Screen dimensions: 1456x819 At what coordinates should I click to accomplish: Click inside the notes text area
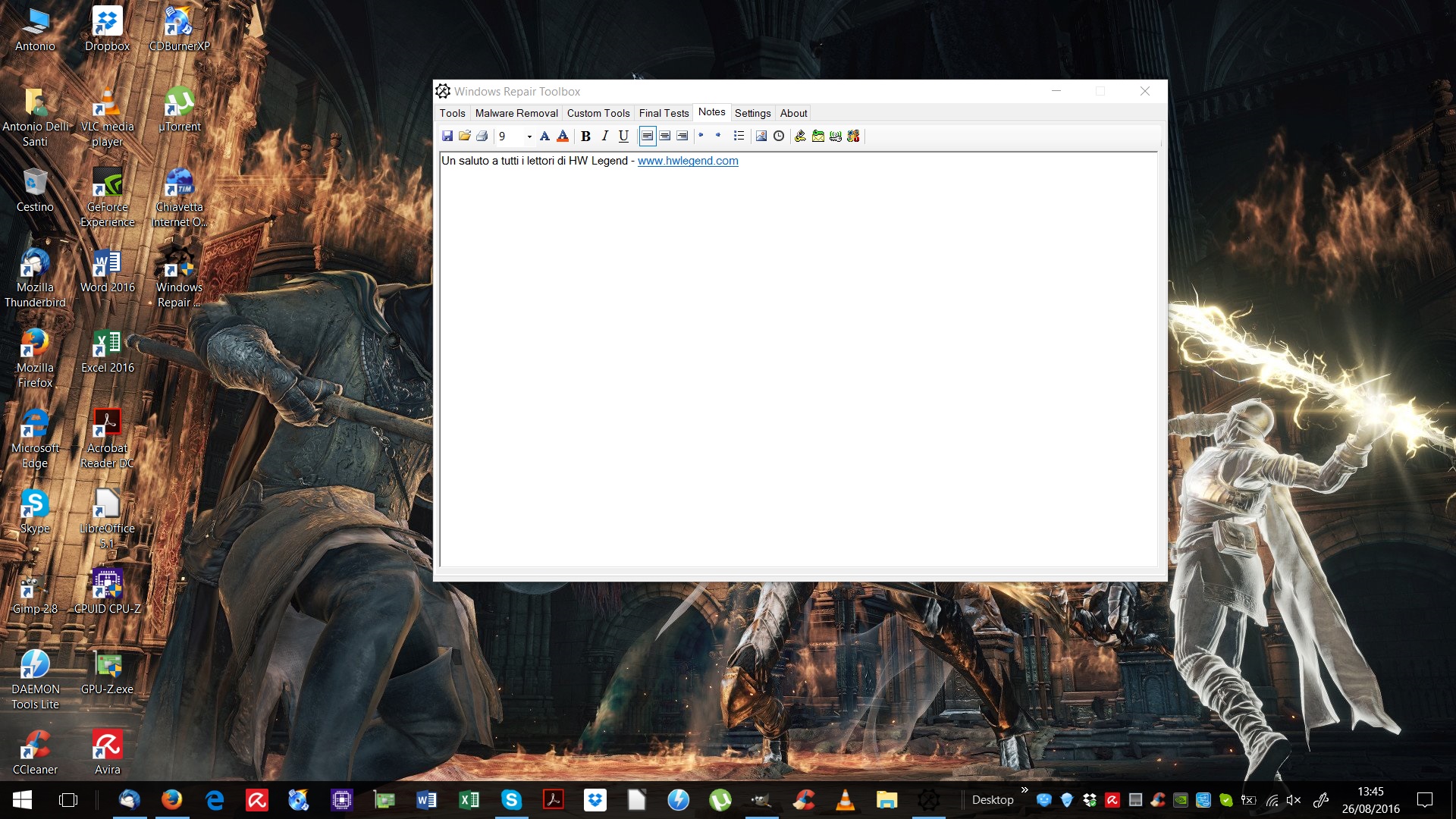point(799,359)
